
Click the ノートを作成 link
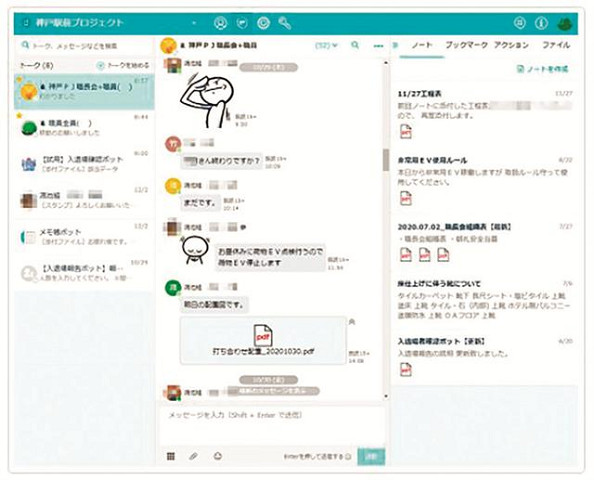point(542,69)
